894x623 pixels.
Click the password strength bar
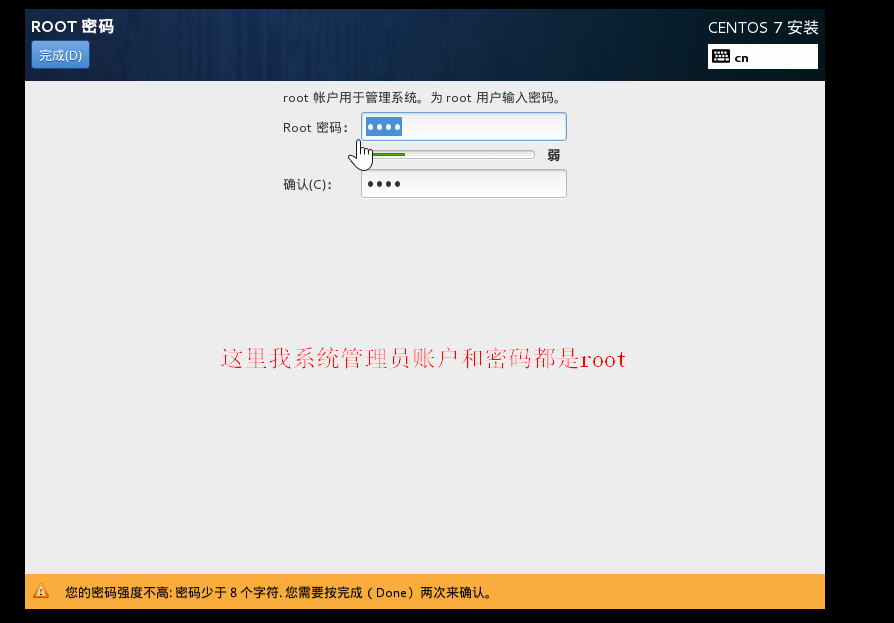point(448,154)
